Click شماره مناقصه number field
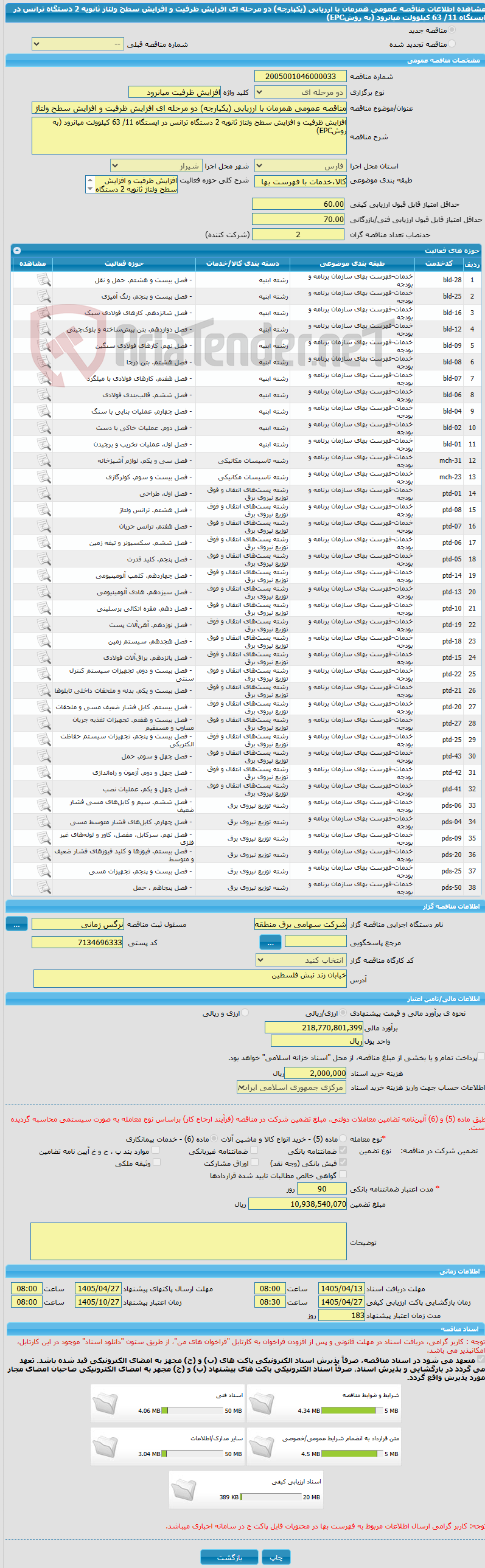The width and height of the screenshot is (485, 1568). click(301, 76)
